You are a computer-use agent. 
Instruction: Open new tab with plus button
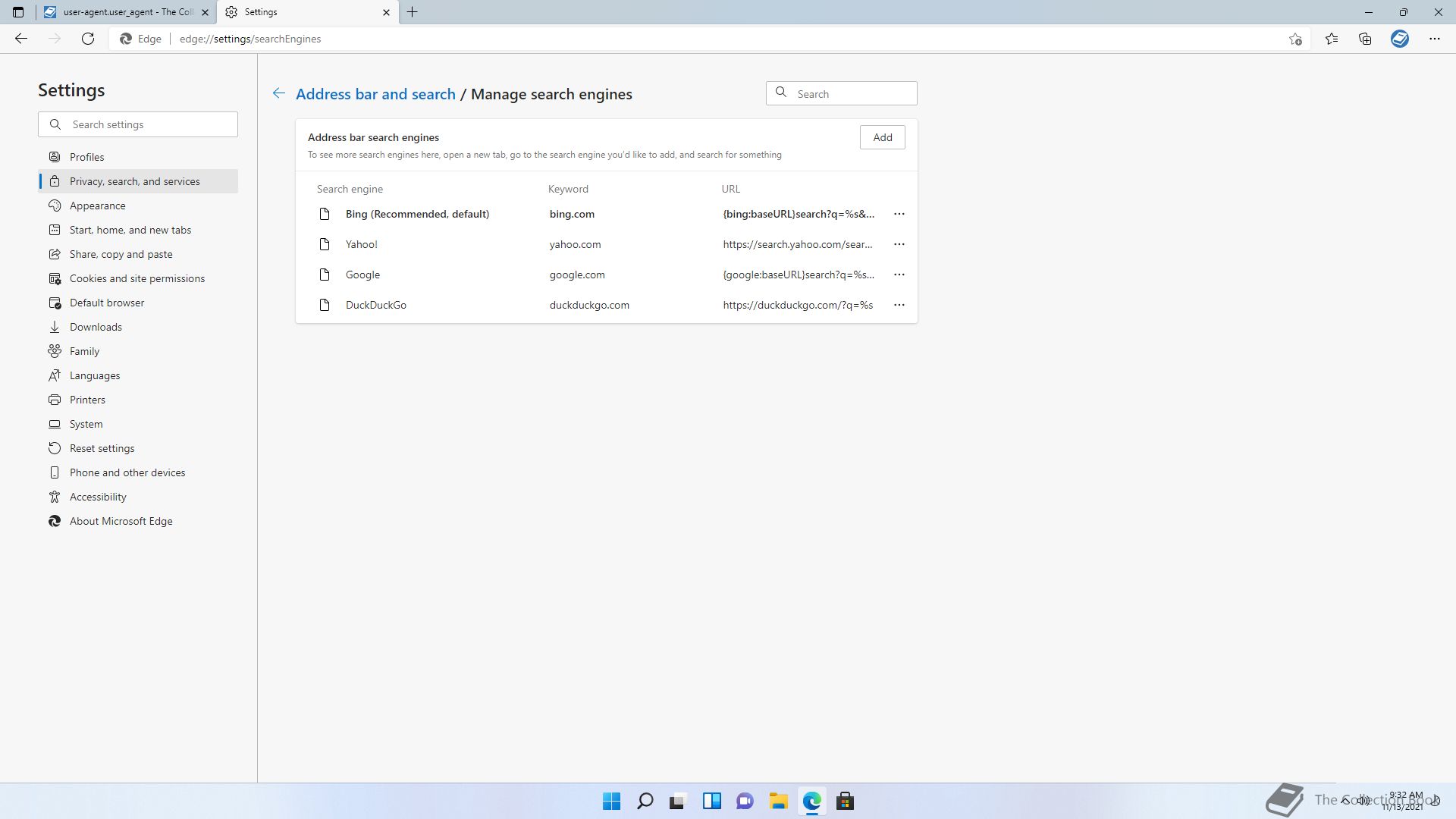(x=413, y=12)
